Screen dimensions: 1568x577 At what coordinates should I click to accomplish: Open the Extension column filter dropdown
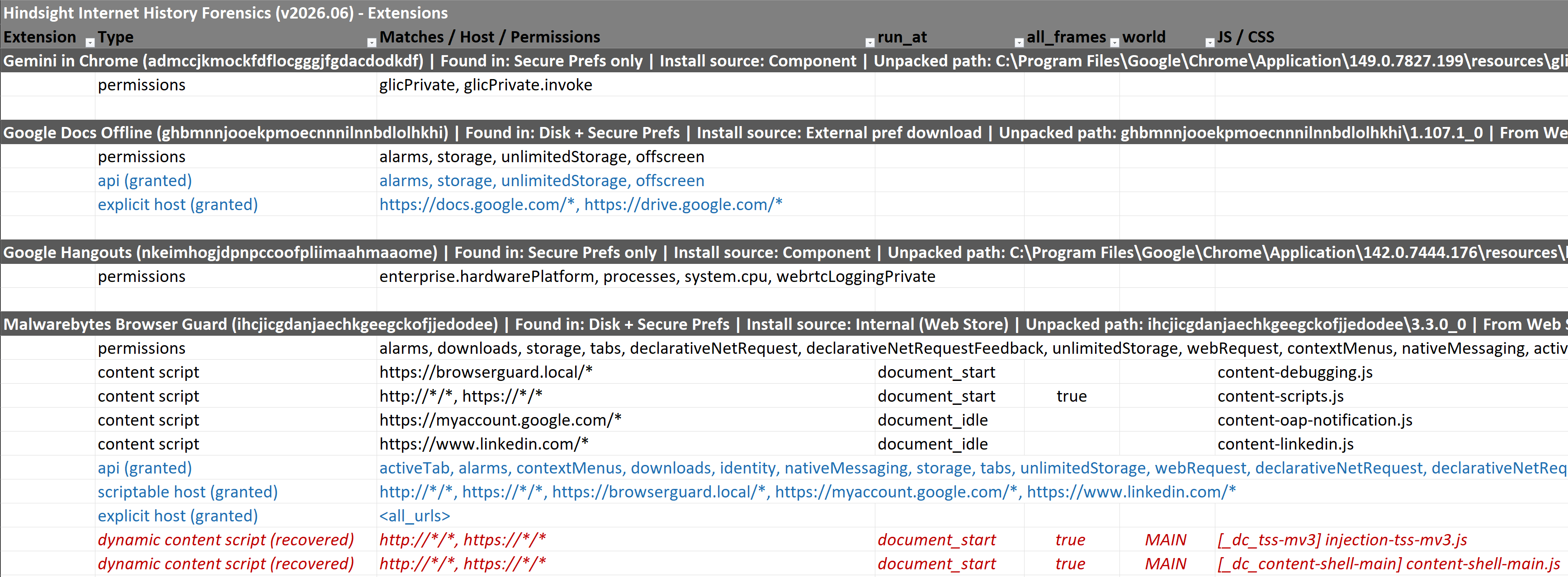(x=90, y=42)
